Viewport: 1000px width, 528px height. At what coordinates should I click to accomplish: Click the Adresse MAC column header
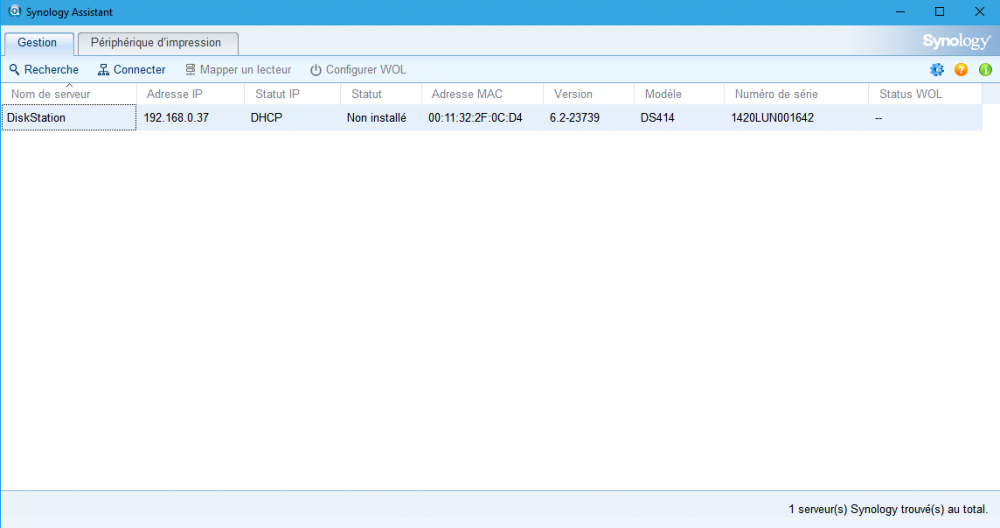pos(466,94)
